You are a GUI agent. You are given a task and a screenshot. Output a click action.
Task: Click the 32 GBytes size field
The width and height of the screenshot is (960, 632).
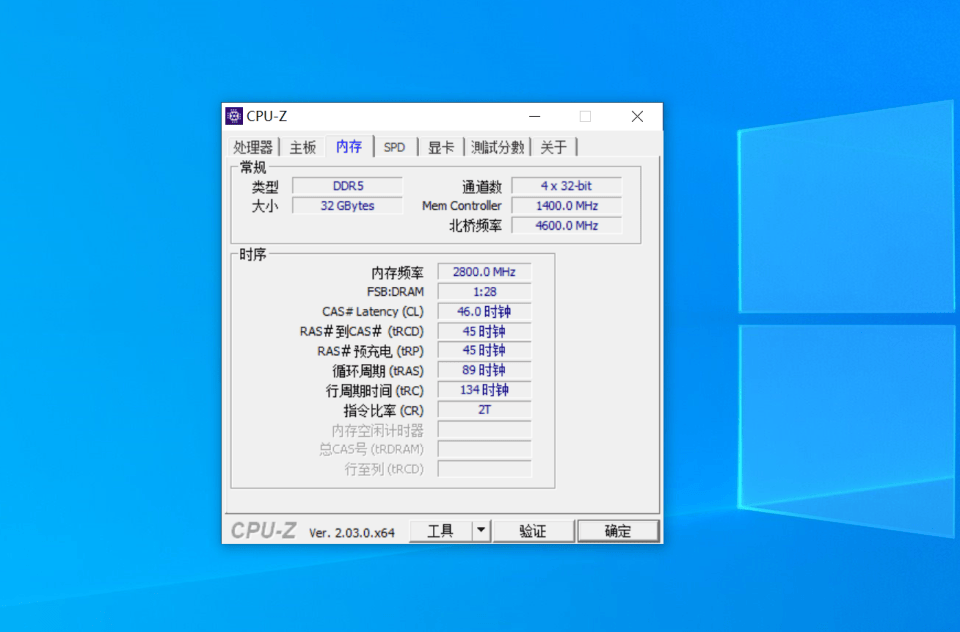[x=347, y=205]
